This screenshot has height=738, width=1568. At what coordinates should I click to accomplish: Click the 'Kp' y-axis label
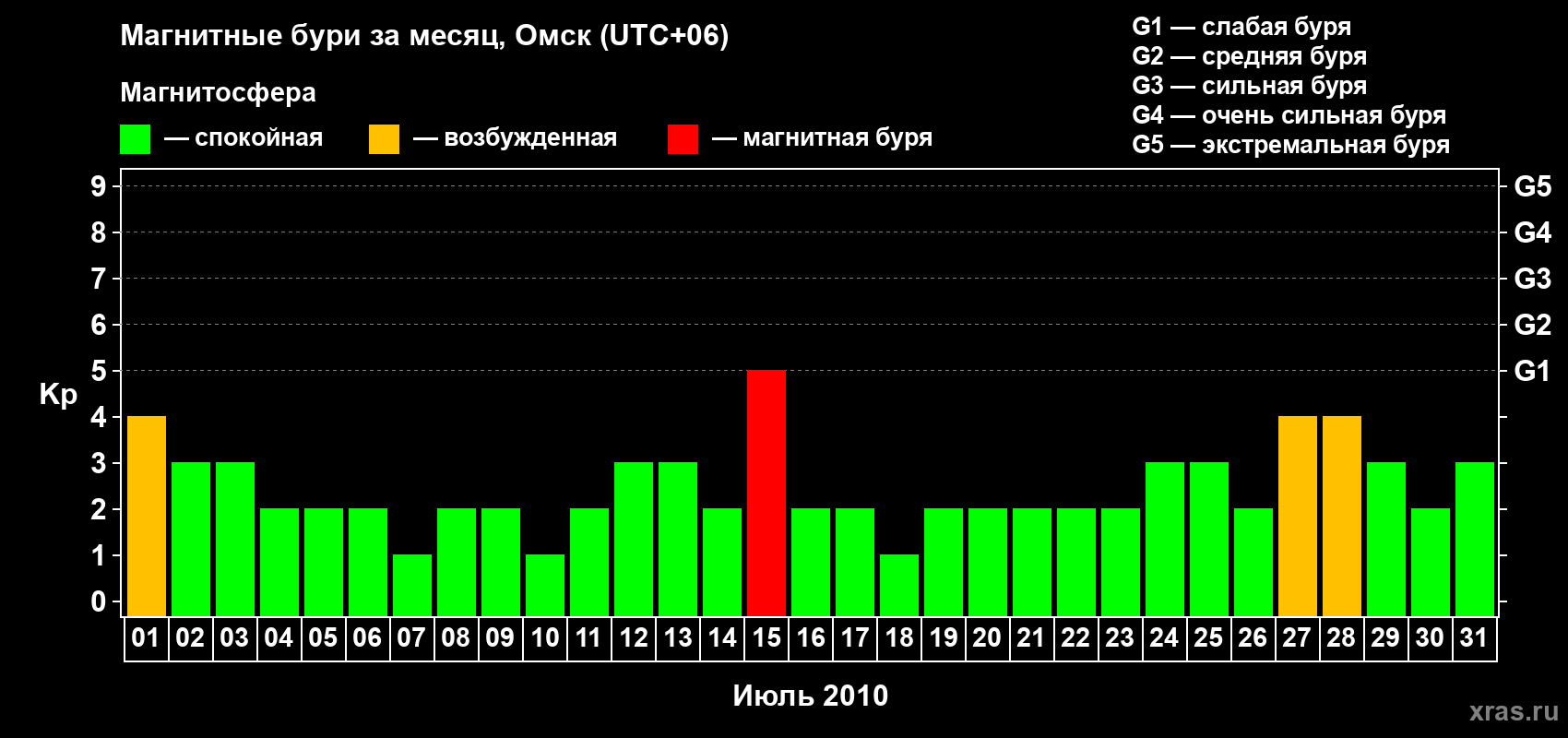coord(58,395)
